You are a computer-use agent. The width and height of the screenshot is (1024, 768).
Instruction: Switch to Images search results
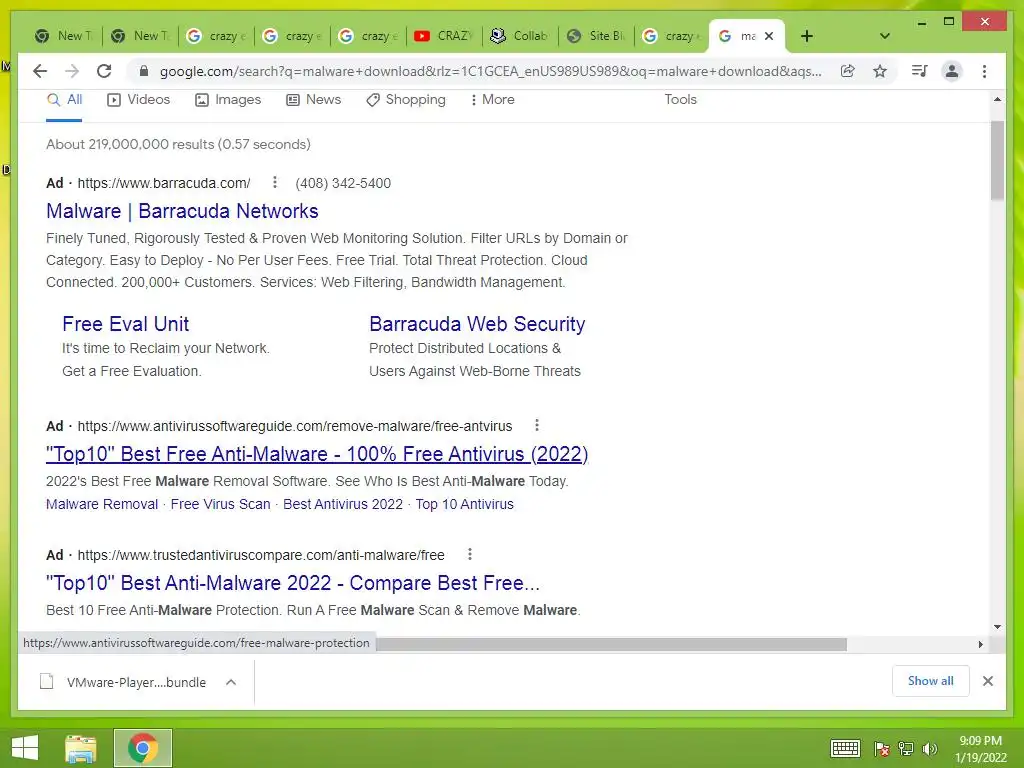pyautogui.click(x=228, y=100)
